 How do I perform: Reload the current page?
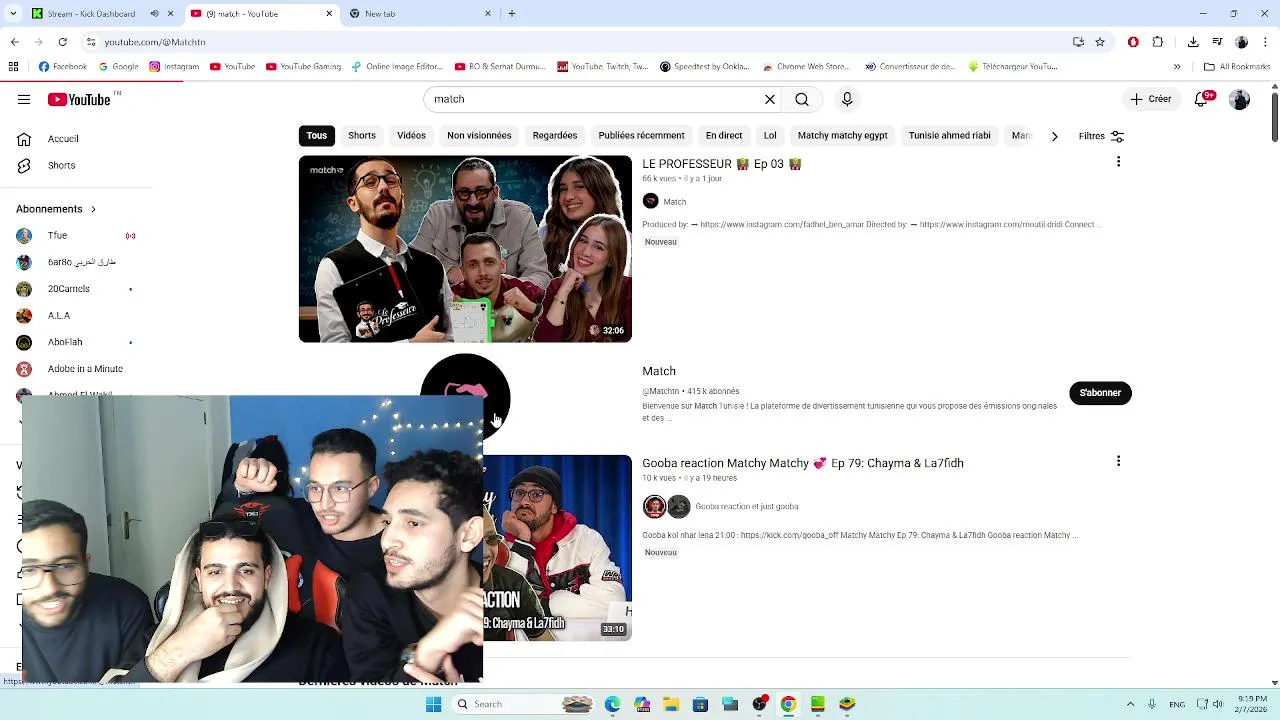click(63, 42)
